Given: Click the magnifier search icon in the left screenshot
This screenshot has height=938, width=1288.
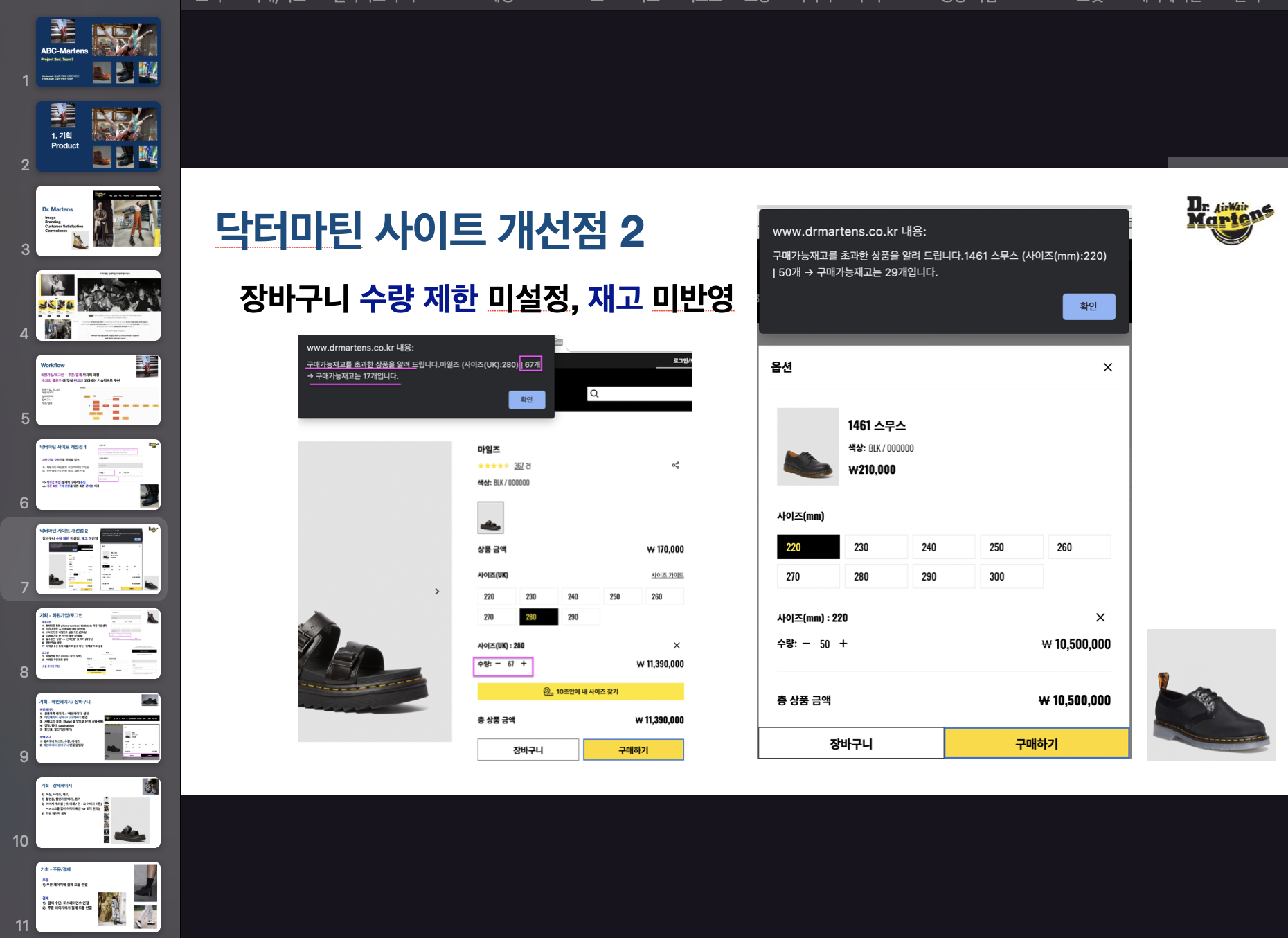Looking at the screenshot, I should (x=594, y=393).
